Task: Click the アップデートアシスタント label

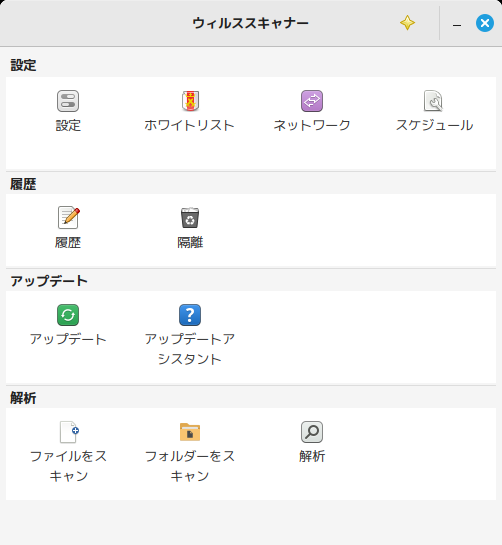Action: coord(190,349)
